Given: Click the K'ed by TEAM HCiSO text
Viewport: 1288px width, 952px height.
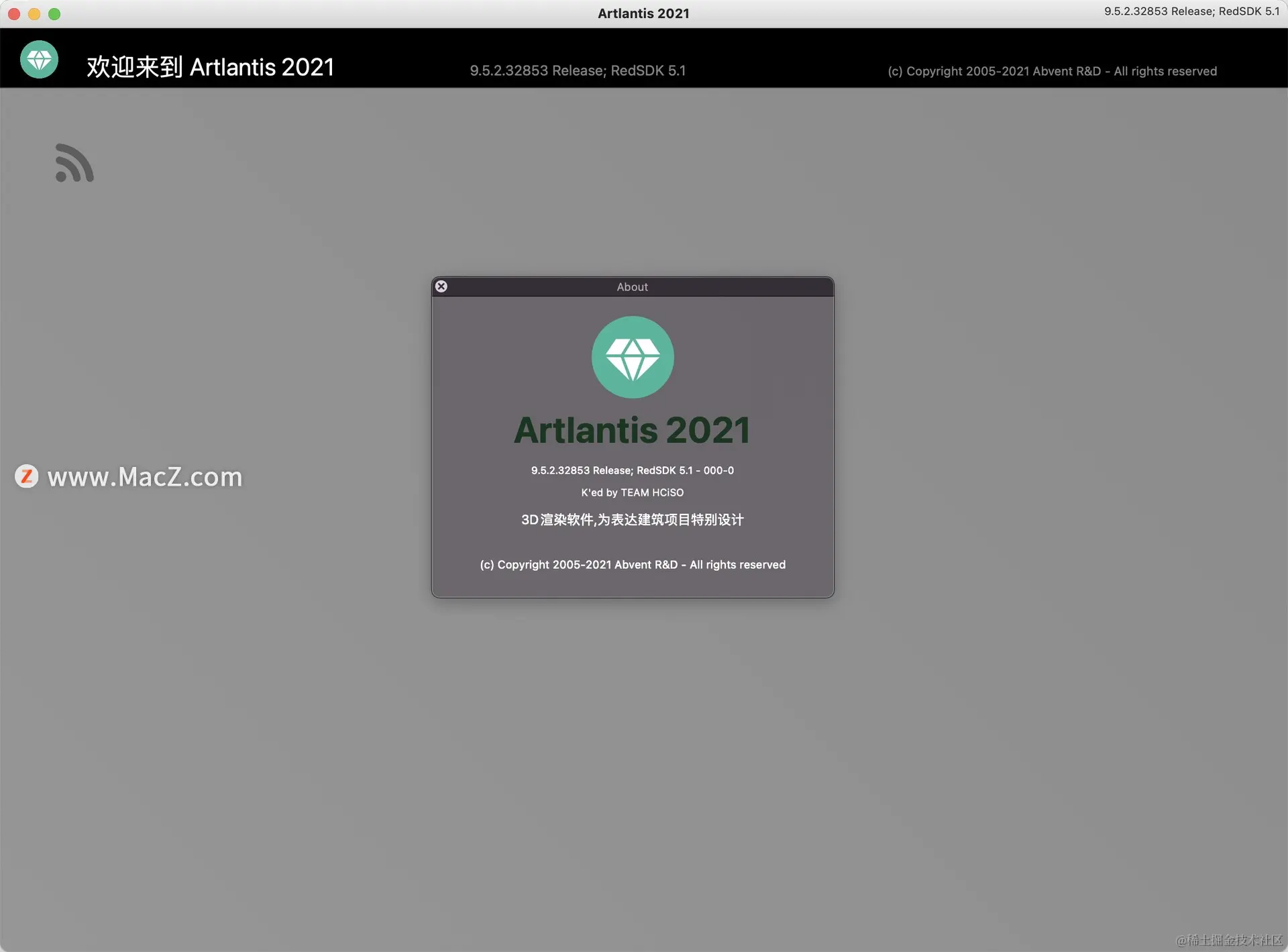Looking at the screenshot, I should pos(632,492).
